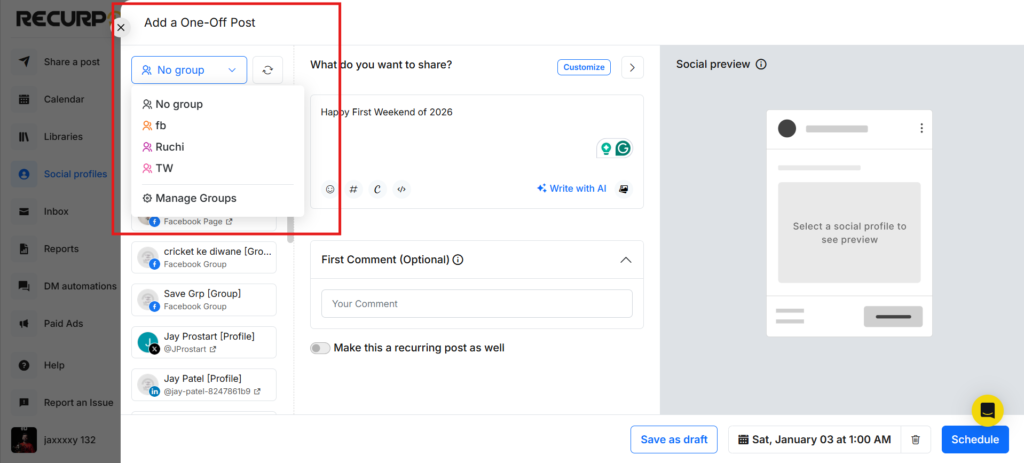Click Save as draft

coord(674,439)
